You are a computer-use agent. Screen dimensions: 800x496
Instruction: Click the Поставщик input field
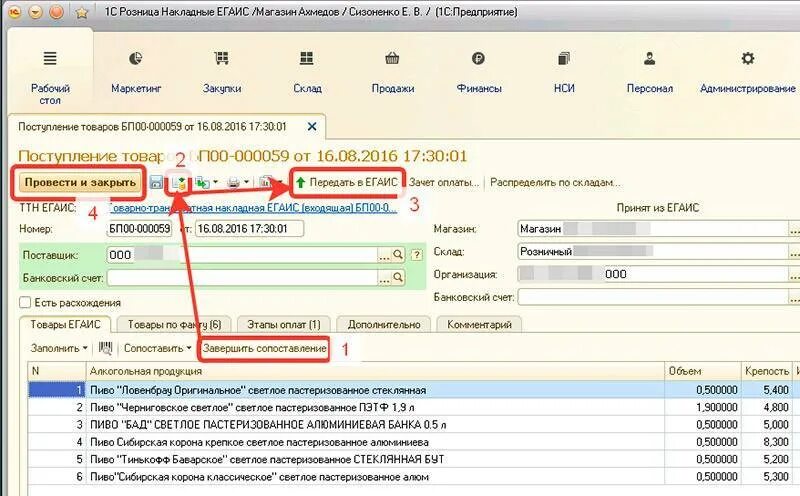[x=242, y=255]
